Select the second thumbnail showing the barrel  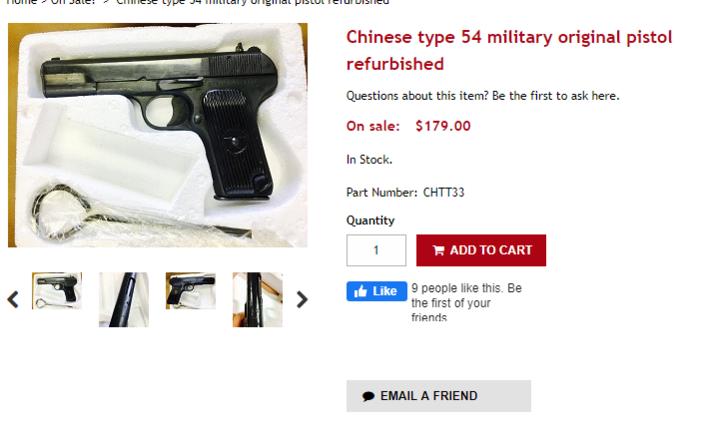(124, 300)
